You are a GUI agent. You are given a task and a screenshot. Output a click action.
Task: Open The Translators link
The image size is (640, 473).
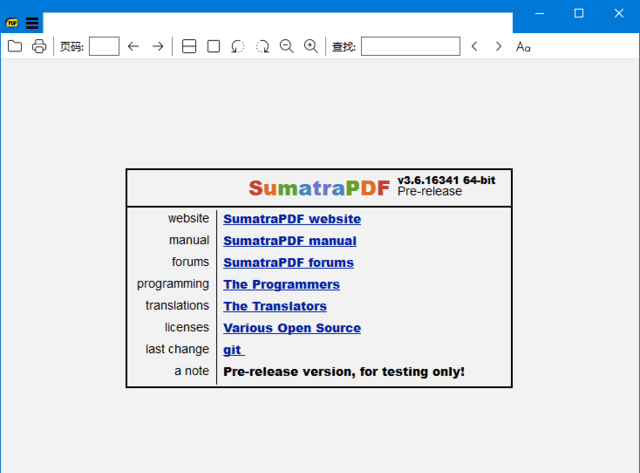[275, 306]
